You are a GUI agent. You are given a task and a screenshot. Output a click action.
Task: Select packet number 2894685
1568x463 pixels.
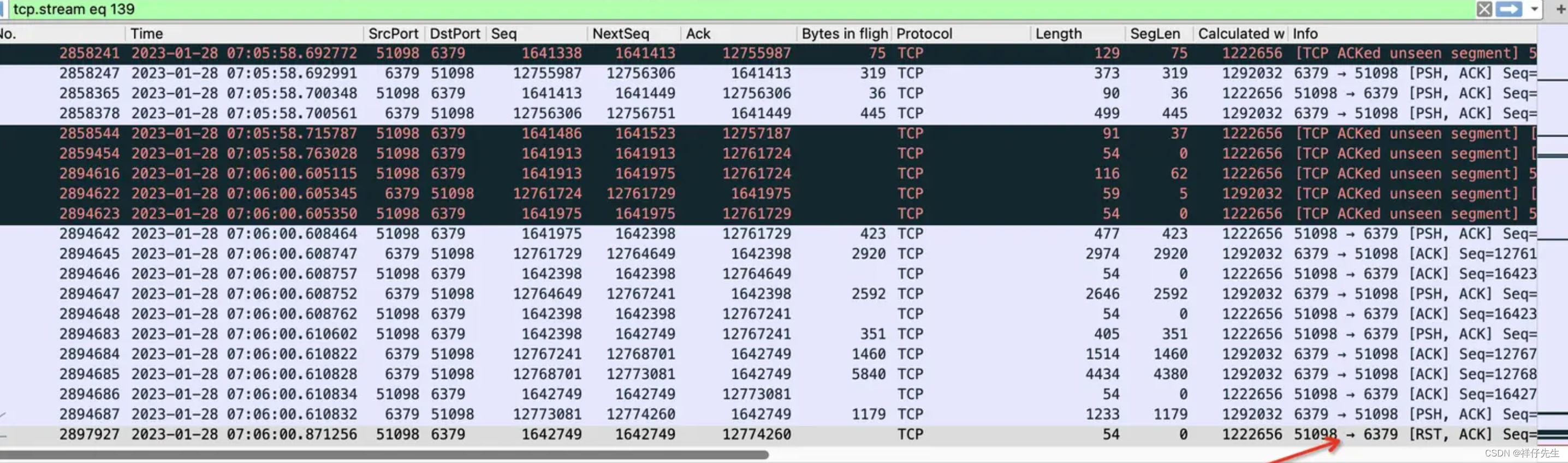(x=768, y=375)
